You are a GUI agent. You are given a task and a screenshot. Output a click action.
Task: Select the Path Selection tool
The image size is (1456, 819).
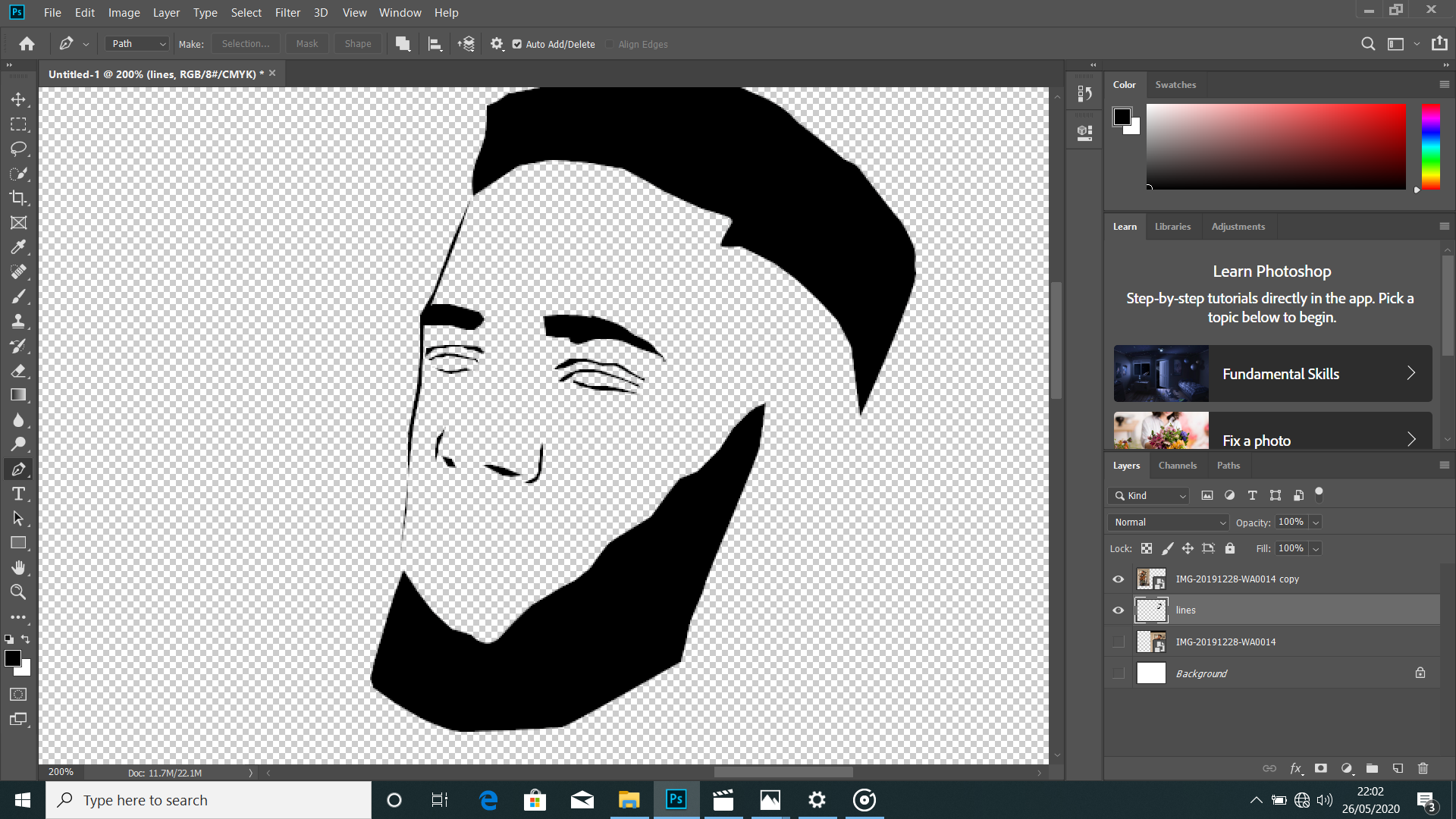point(18,519)
